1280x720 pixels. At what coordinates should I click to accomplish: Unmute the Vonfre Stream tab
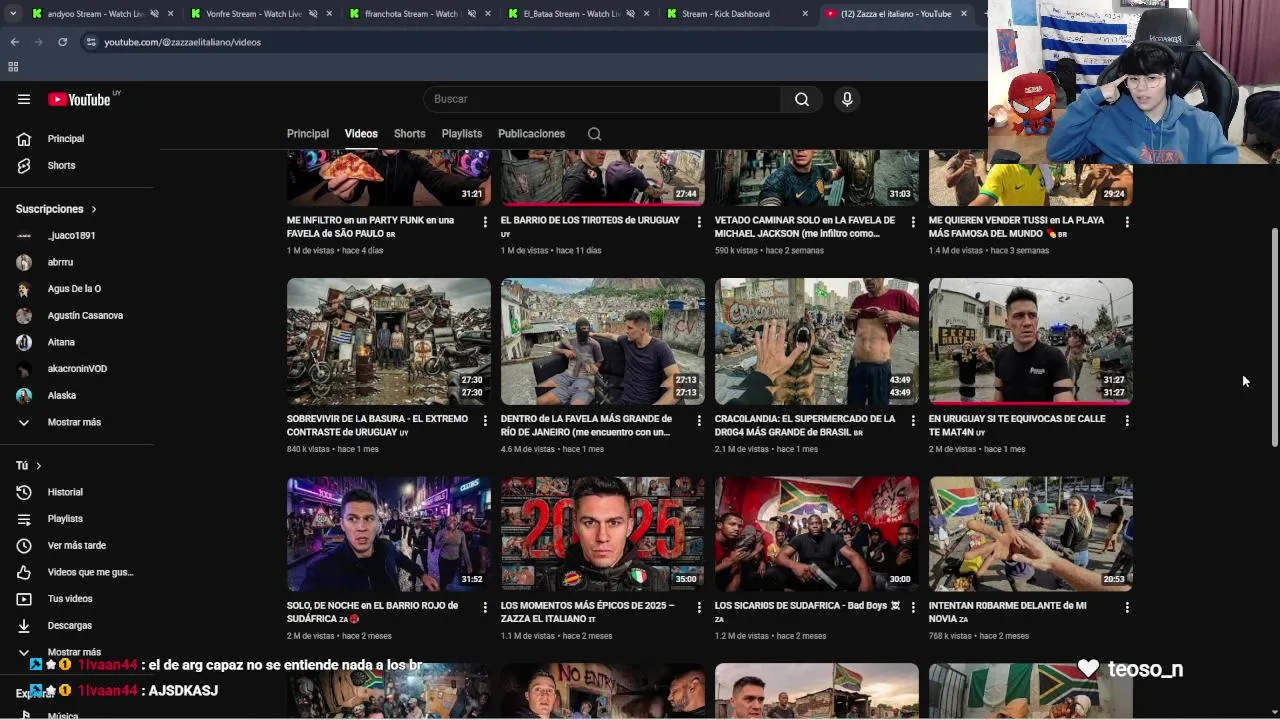(313, 14)
